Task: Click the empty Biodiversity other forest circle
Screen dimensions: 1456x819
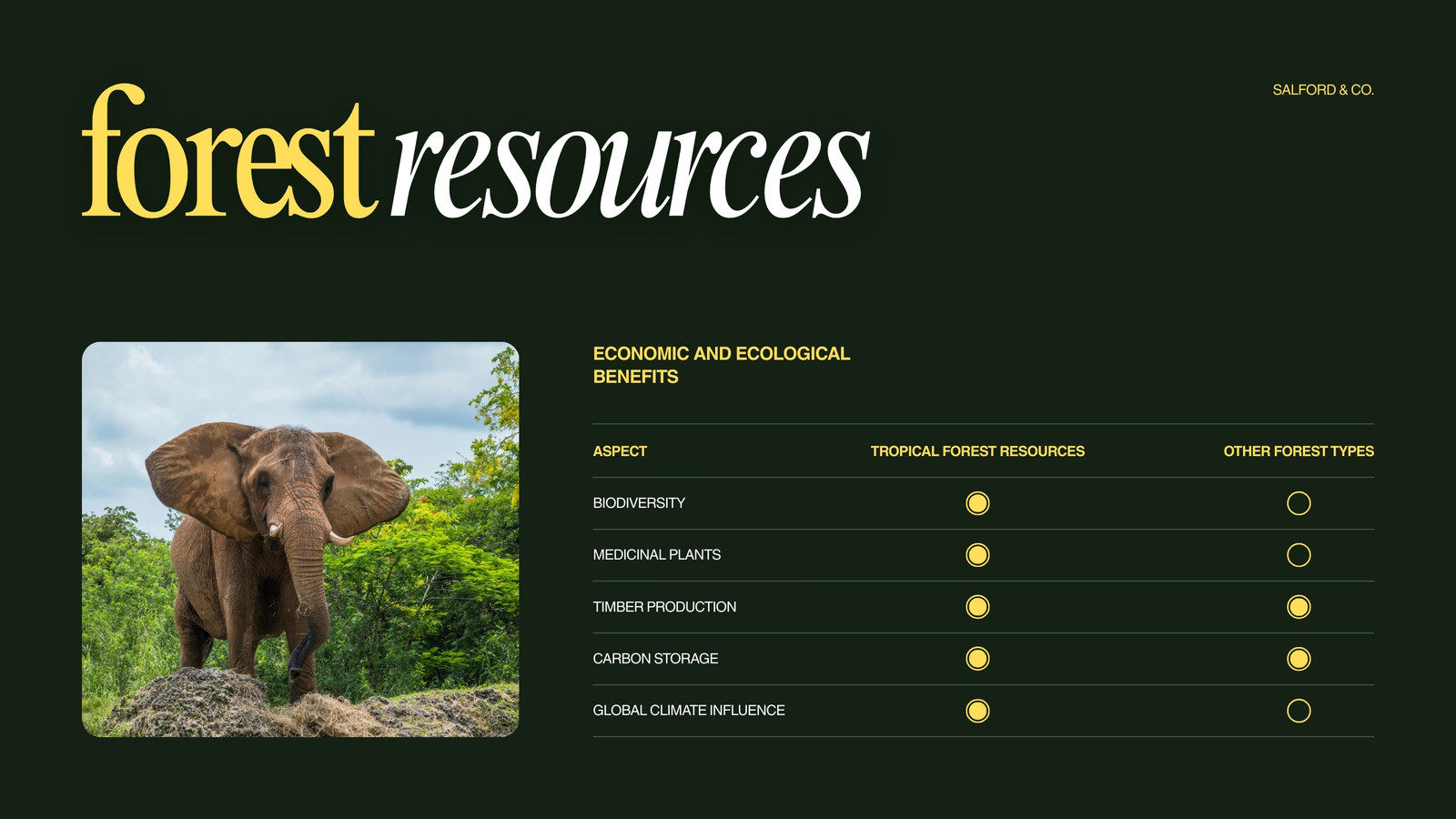Action: [1299, 503]
